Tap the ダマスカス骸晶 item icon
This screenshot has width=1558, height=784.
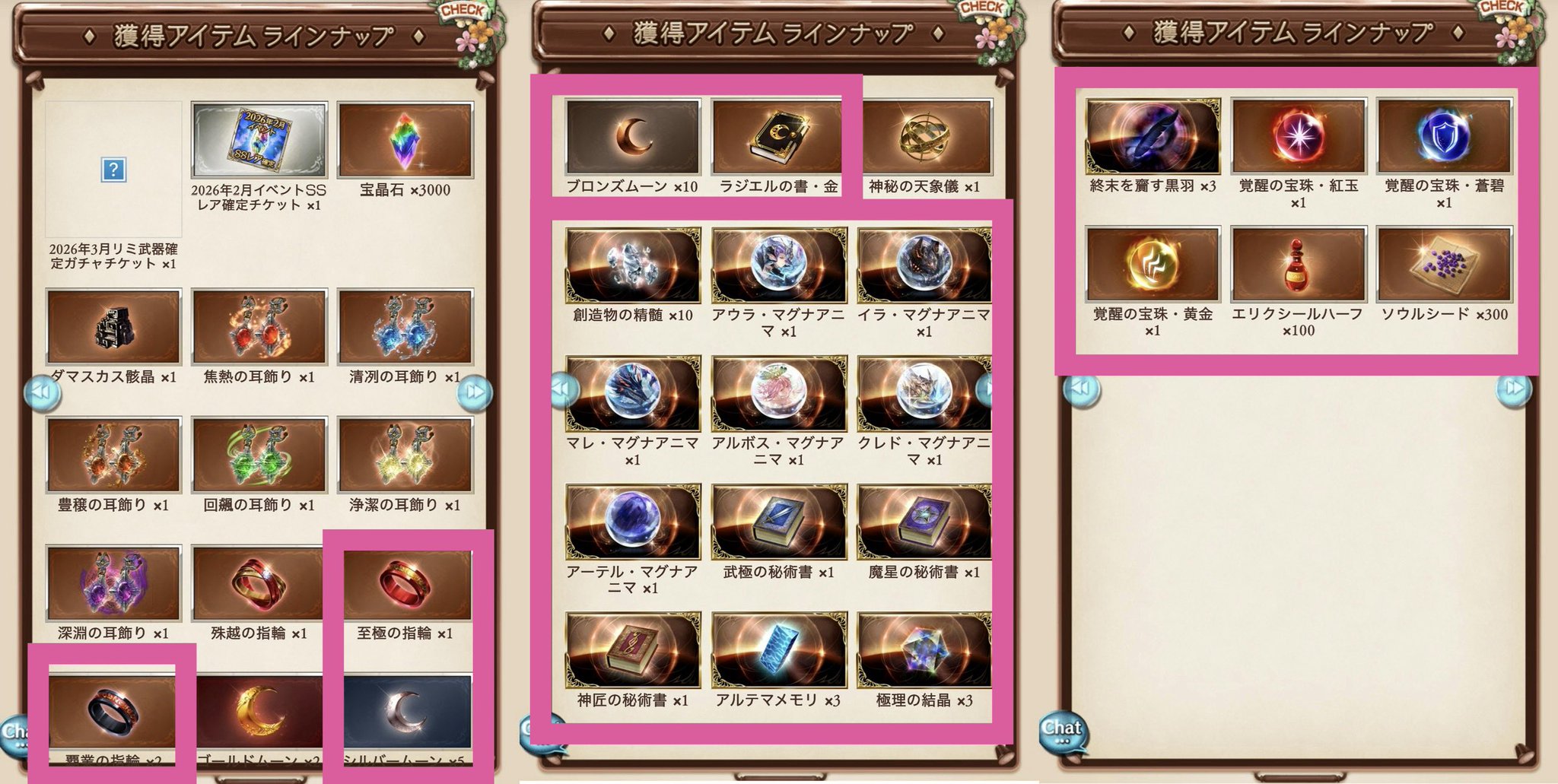click(113, 327)
